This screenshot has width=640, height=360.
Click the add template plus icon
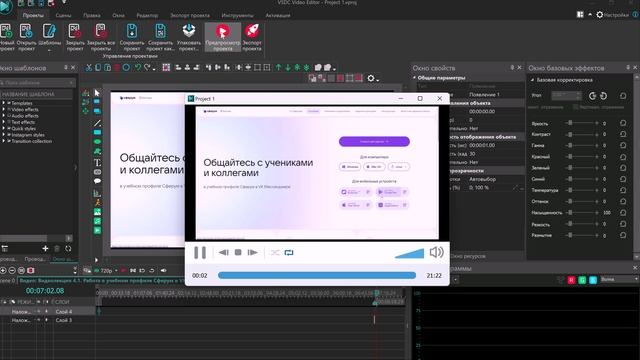[x=45, y=248]
